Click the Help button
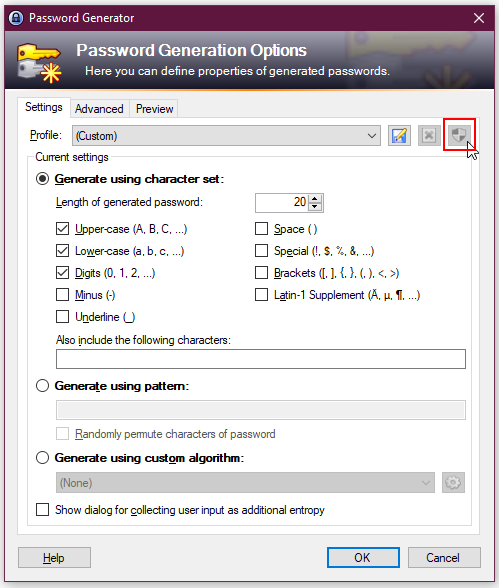This screenshot has height=588, width=499. pyautogui.click(x=54, y=558)
